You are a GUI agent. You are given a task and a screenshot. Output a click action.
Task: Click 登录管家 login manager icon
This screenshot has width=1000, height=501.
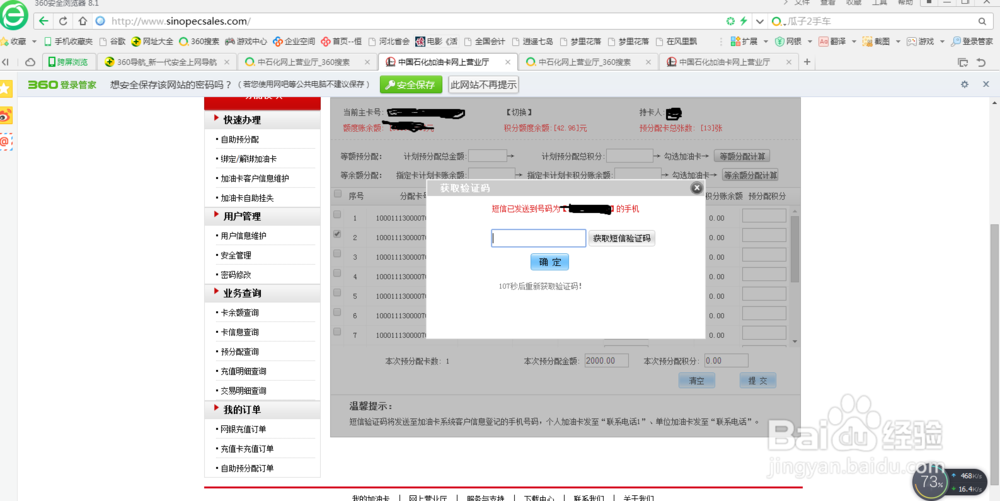(955, 41)
